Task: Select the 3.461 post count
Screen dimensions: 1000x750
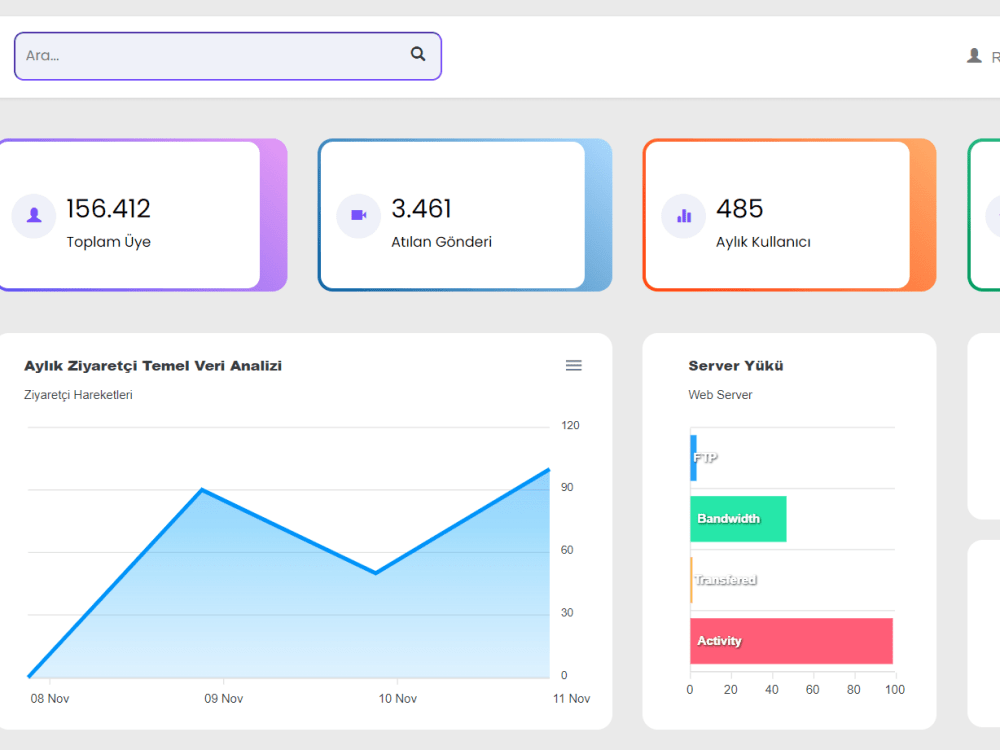Action: 421,209
